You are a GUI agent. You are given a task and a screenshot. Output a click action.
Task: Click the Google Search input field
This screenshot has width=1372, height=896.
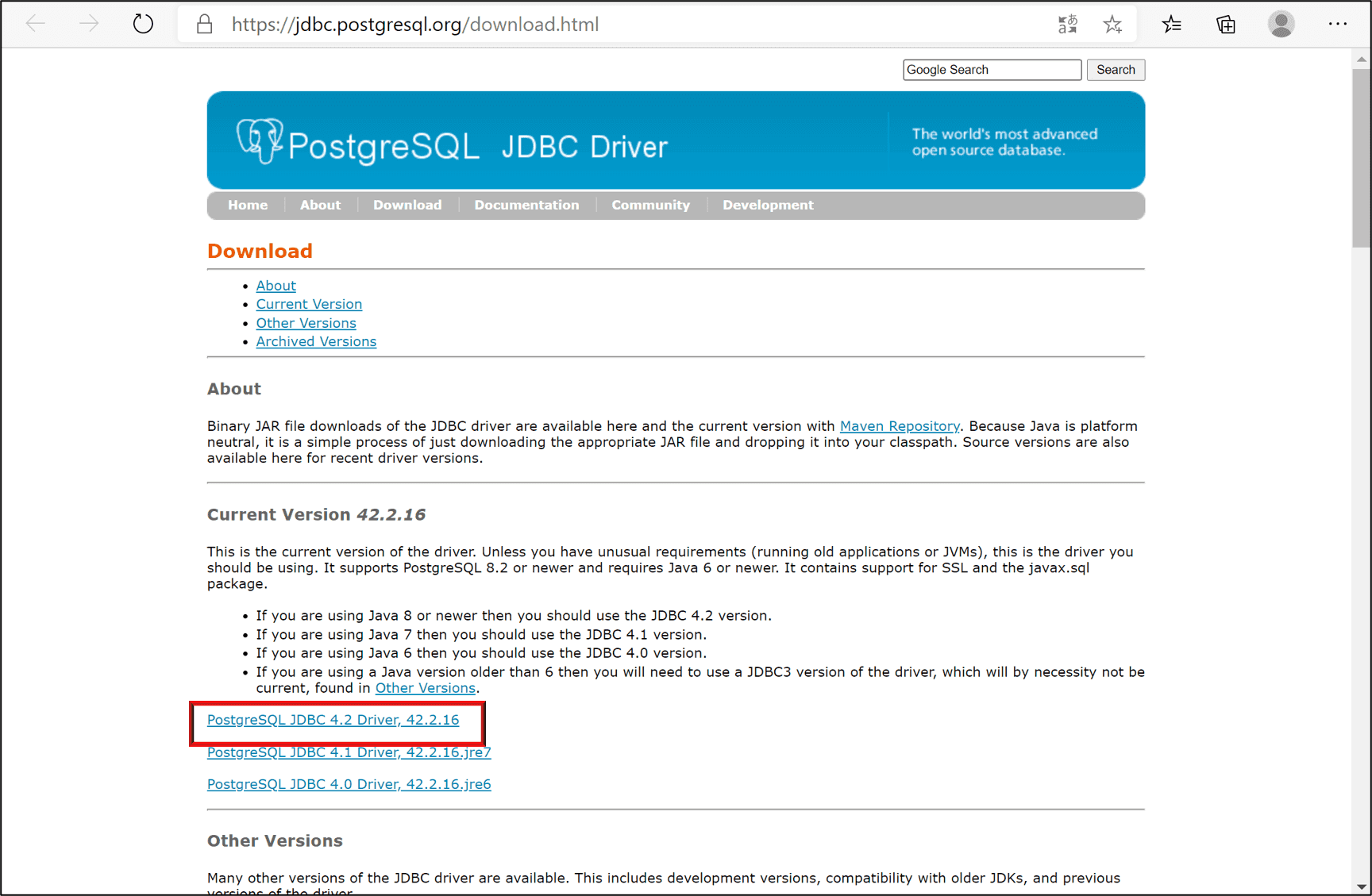(x=992, y=70)
